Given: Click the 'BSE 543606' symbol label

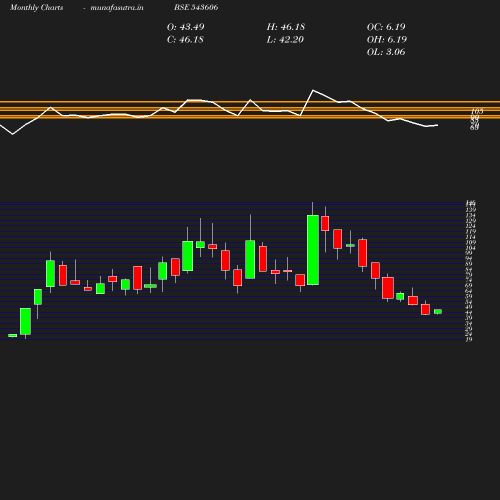Looking at the screenshot, I should point(196,7).
